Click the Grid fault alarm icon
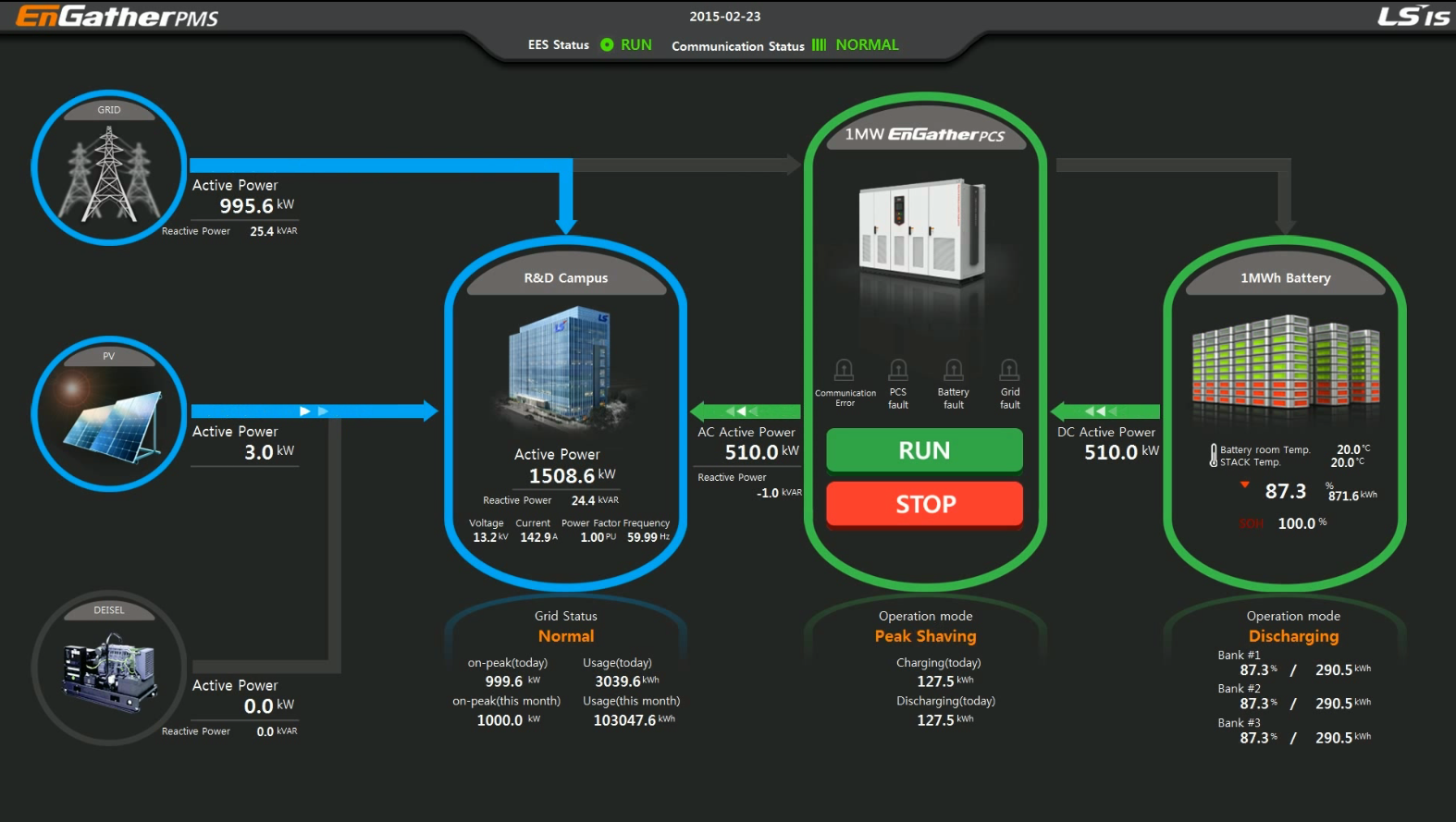 pos(1009,370)
